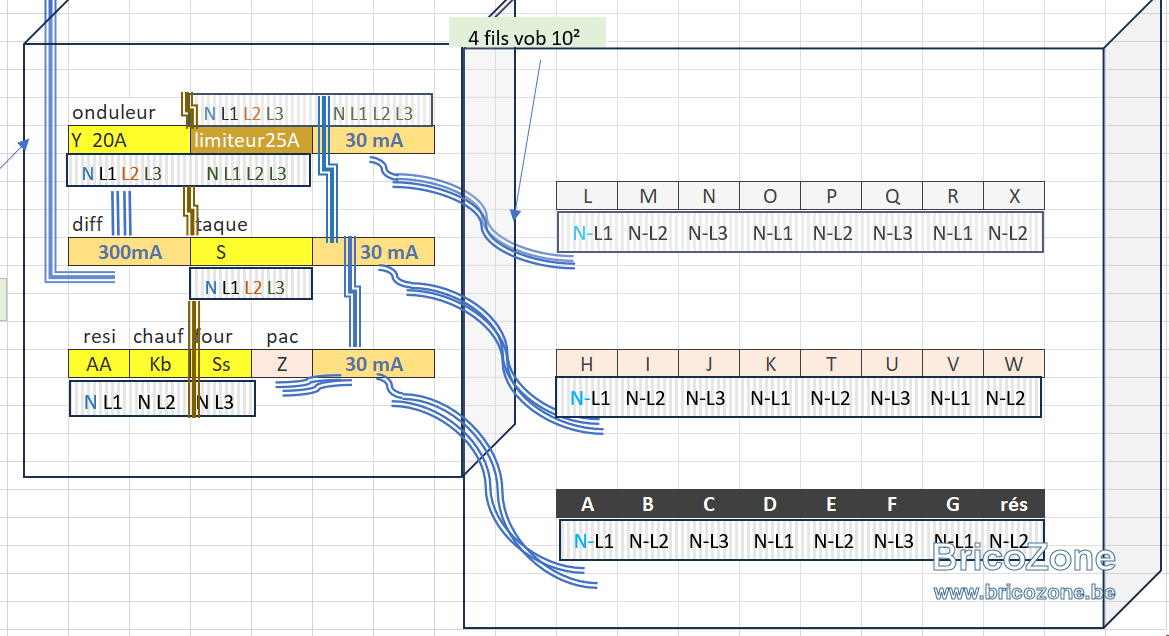1169x636 pixels.
Task: Click the top '30 mA' orange cell
Action: (374, 140)
